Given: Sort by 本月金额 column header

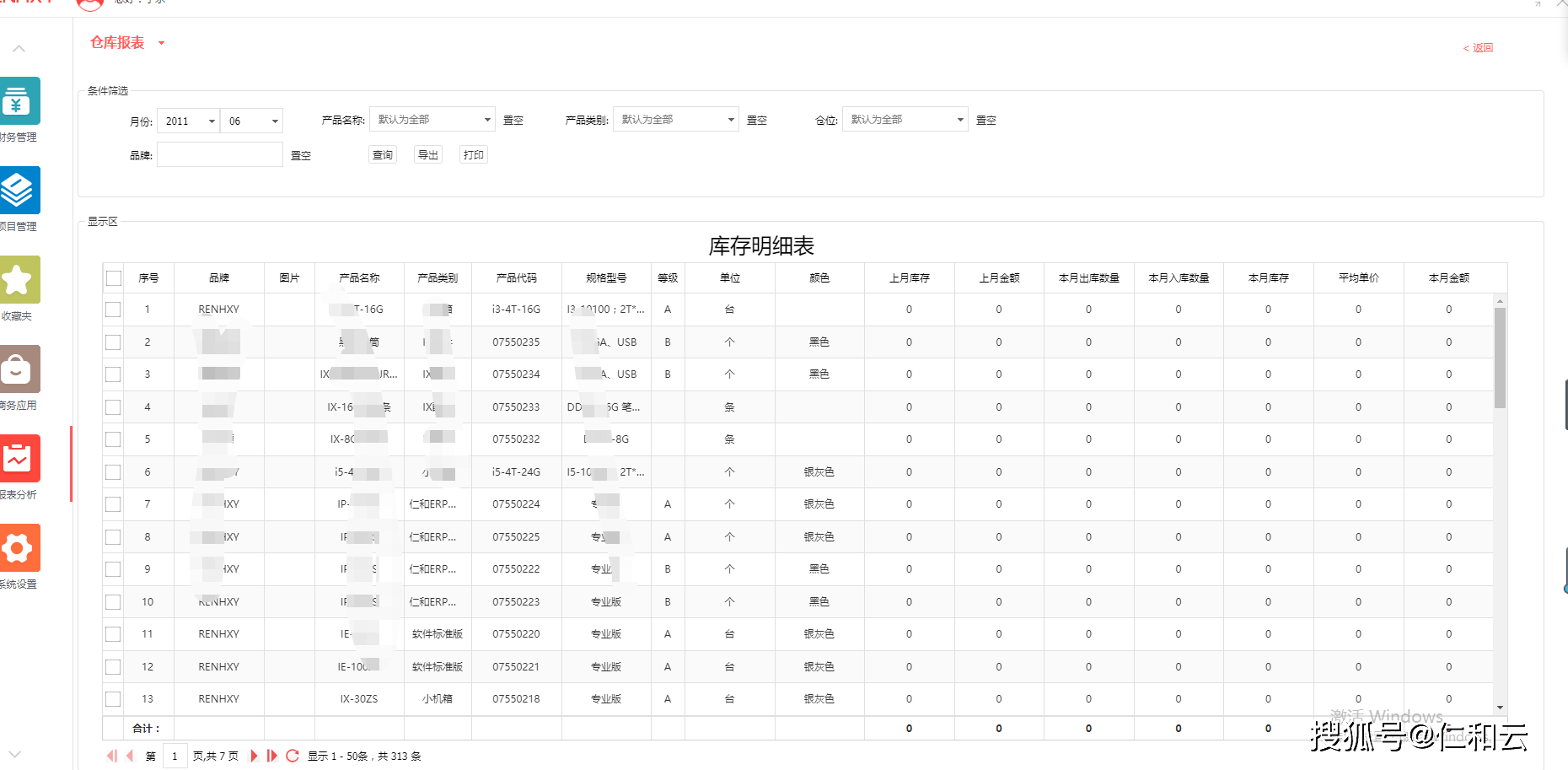Looking at the screenshot, I should (x=1449, y=278).
